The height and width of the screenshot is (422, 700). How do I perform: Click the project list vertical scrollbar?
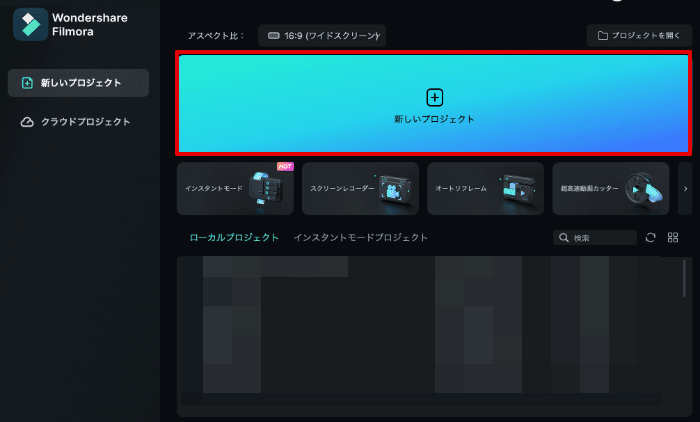(x=684, y=279)
